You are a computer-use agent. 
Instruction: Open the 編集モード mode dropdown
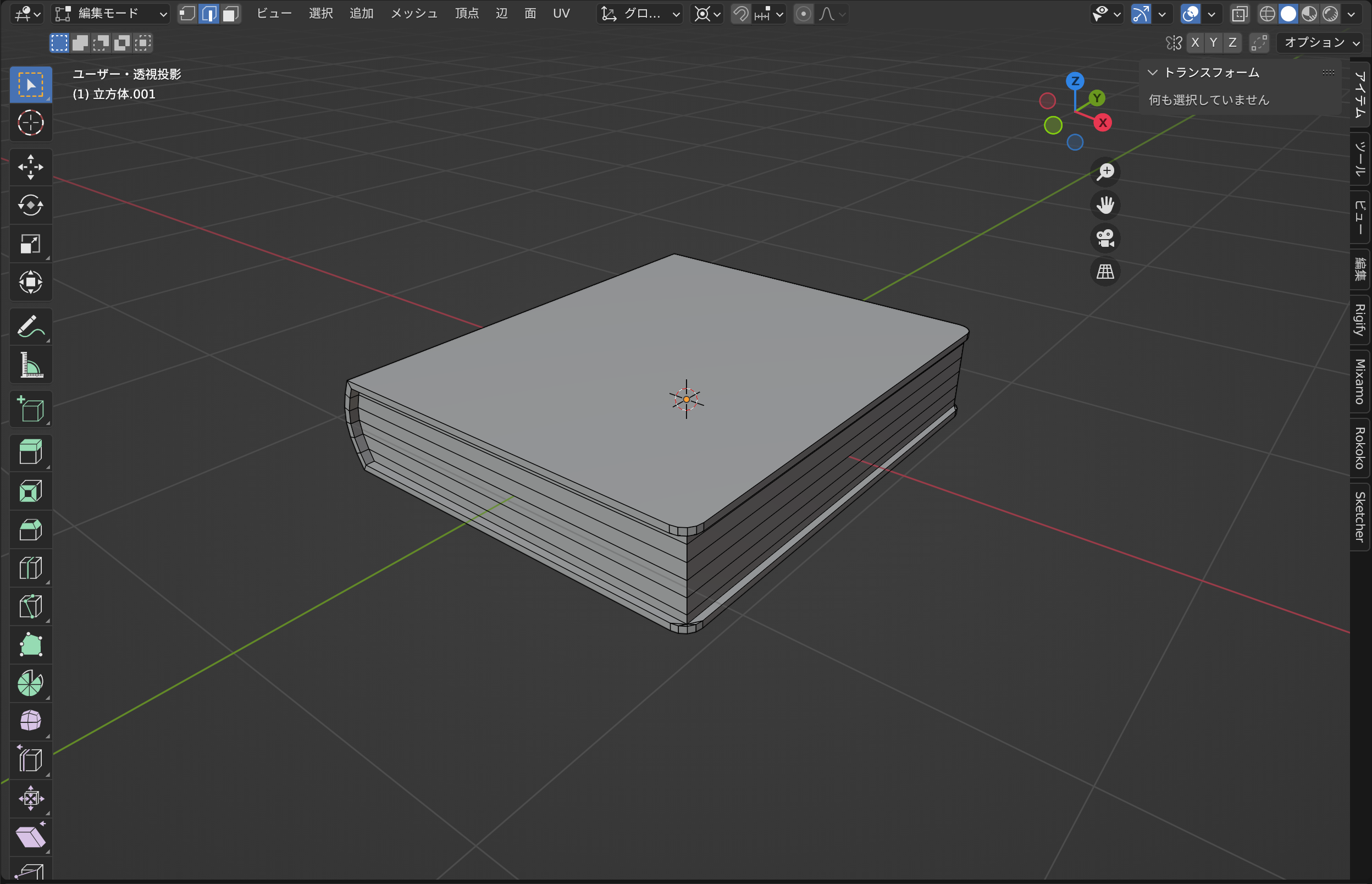click(x=110, y=14)
